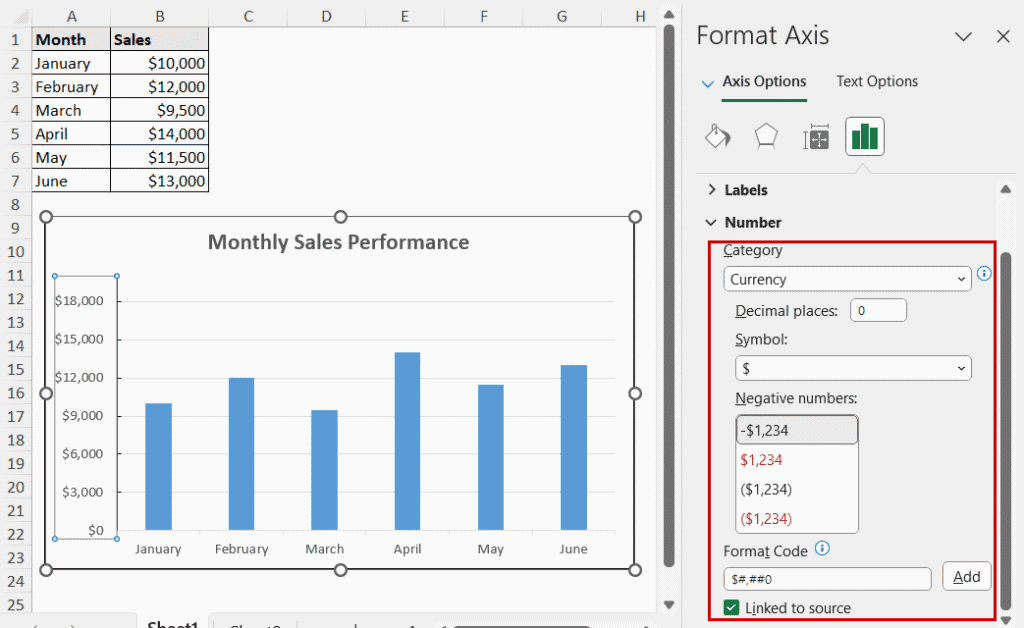This screenshot has height=628, width=1024.
Task: Click the info icon beside Currency category
Action: pos(984,273)
